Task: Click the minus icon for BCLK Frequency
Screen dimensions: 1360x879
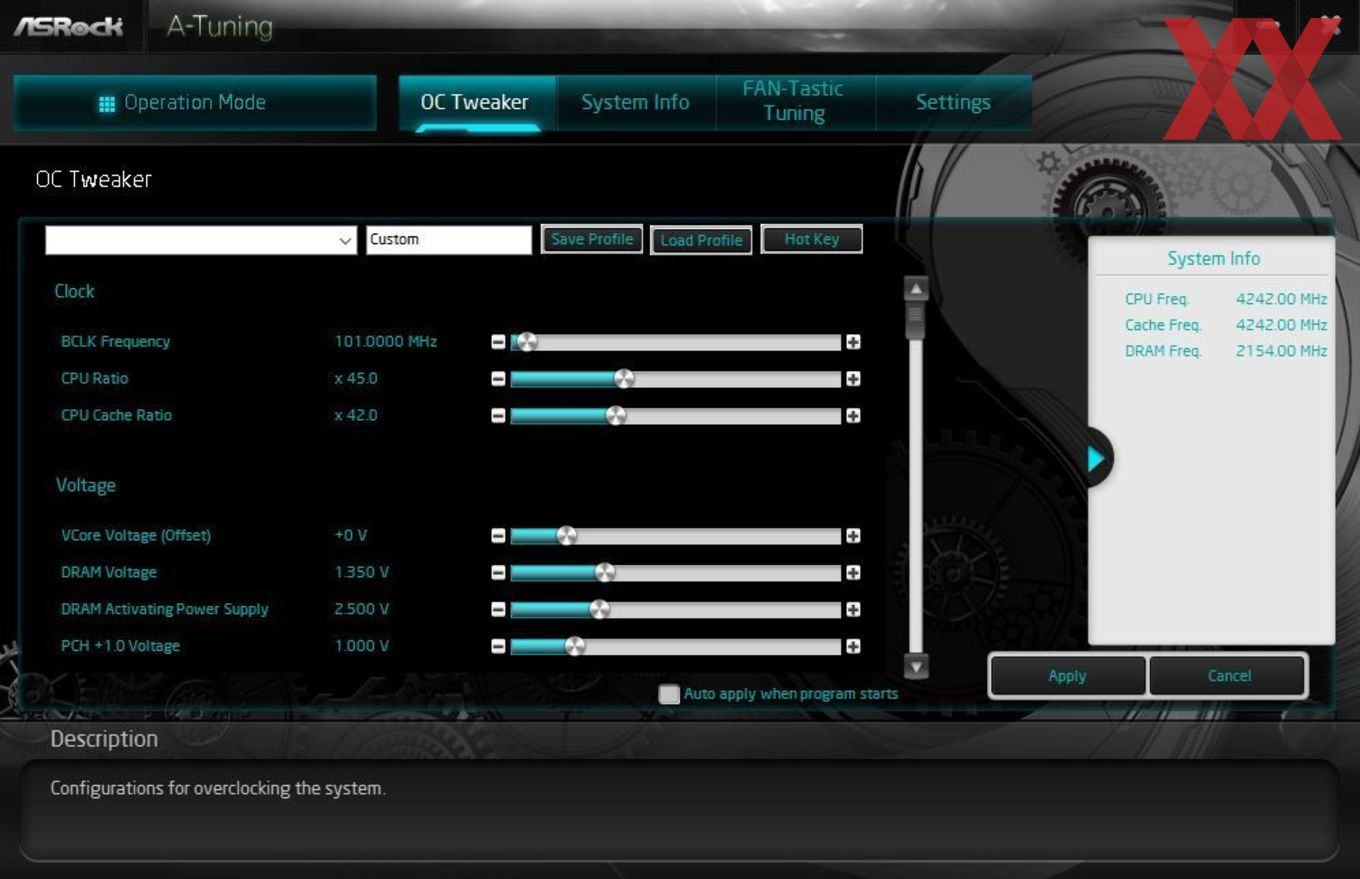Action: coord(498,342)
